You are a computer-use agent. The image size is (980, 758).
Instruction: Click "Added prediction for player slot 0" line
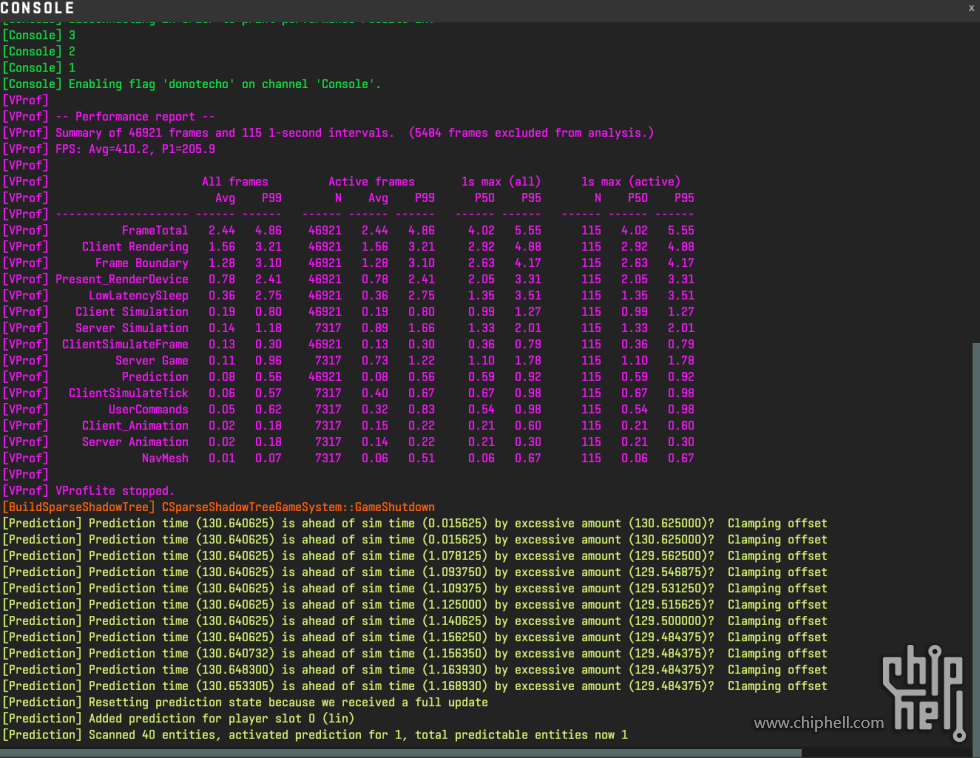click(179, 718)
